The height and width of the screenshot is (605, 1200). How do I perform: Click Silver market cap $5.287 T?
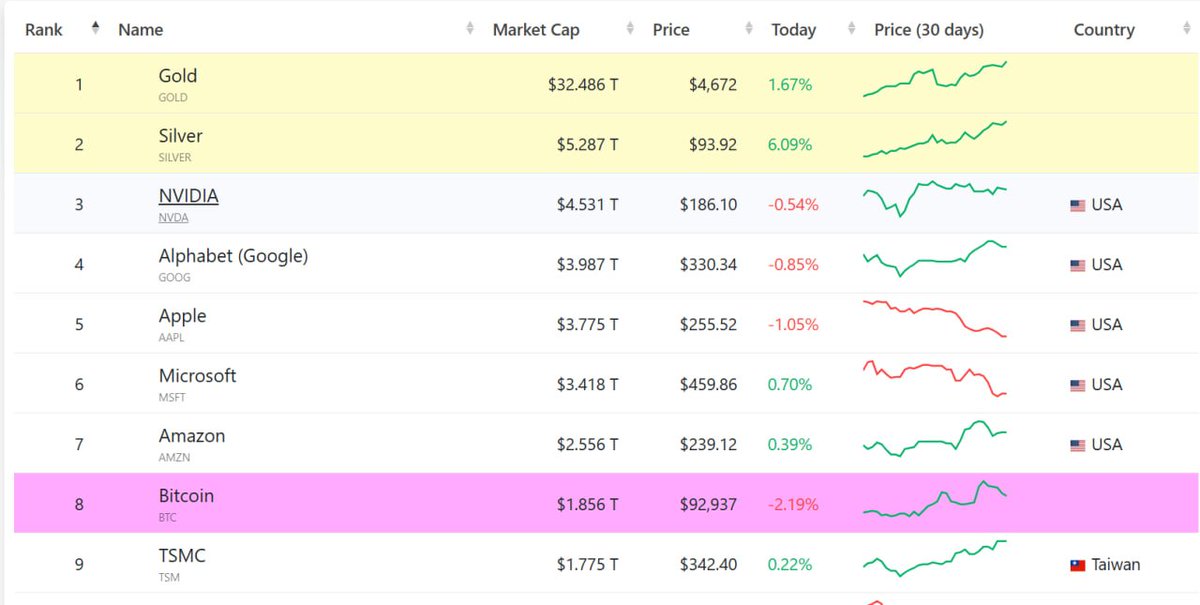[588, 145]
